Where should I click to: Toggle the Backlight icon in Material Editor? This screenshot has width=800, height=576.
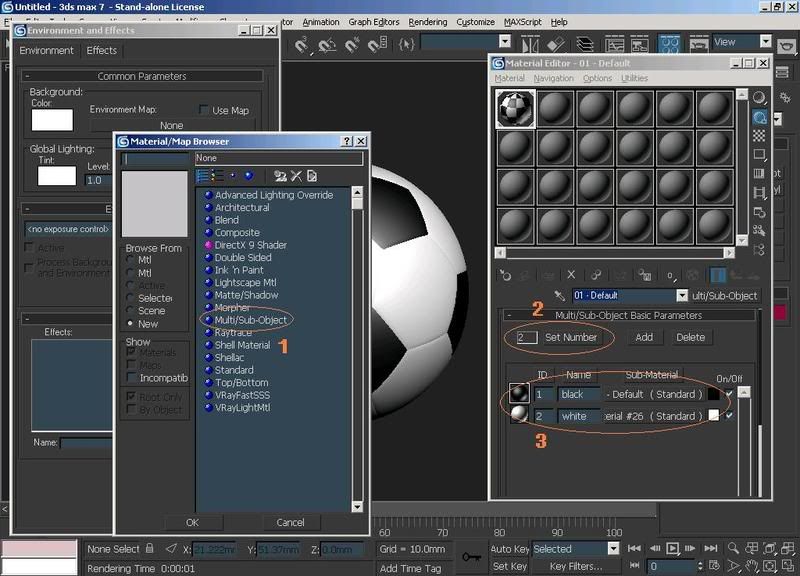[x=760, y=117]
